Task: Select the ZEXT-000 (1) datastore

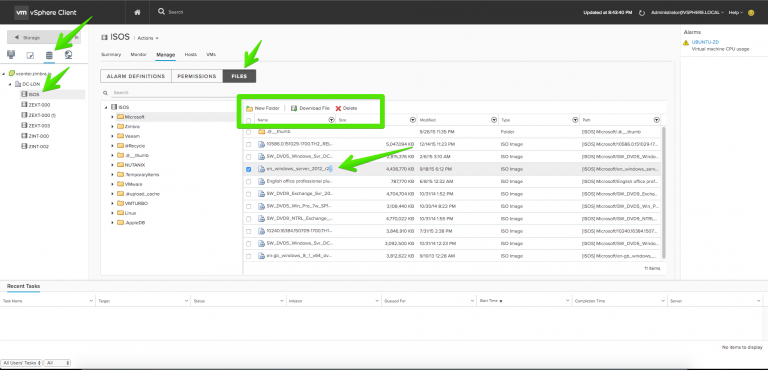Action: (42, 115)
